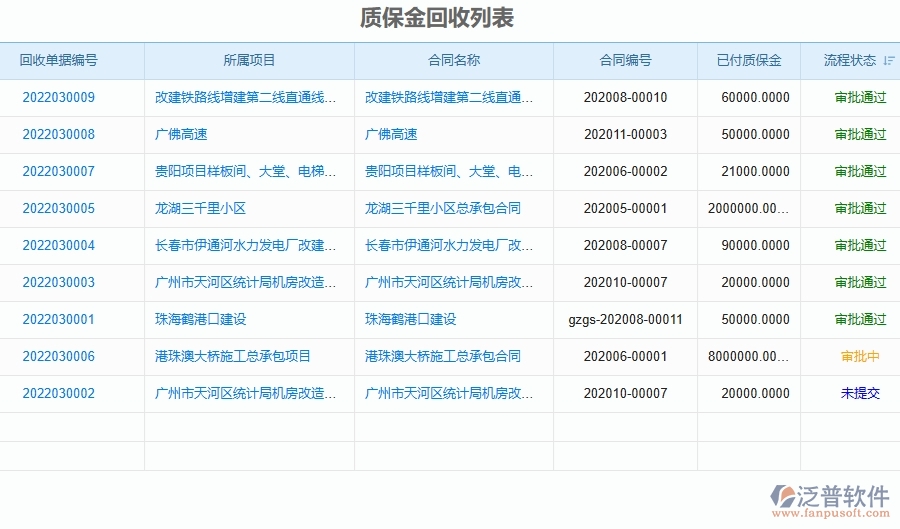The height and width of the screenshot is (529, 900).
Task: Open recovery record 2022030009
Action: pos(58,98)
